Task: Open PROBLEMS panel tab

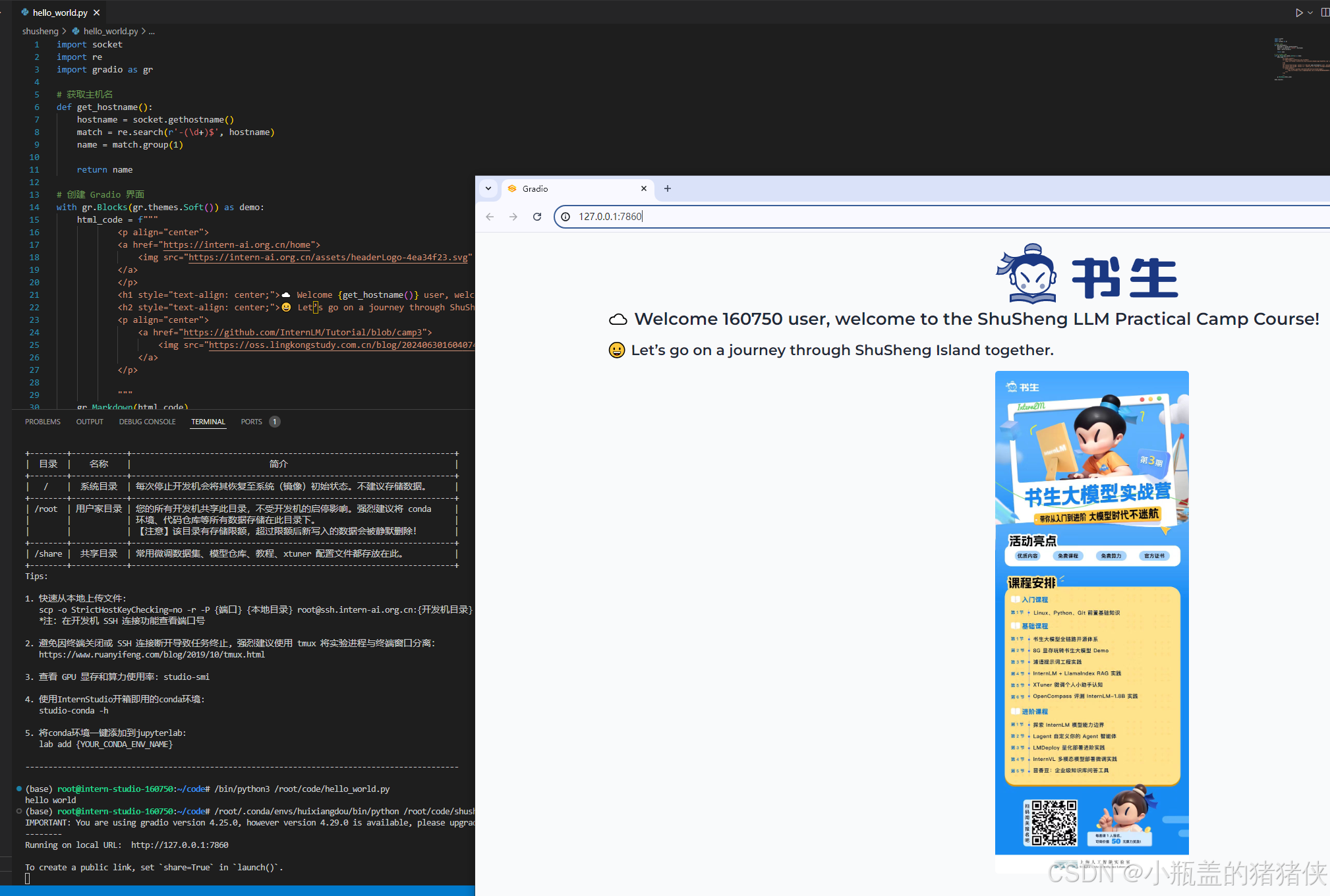Action: pyautogui.click(x=43, y=422)
